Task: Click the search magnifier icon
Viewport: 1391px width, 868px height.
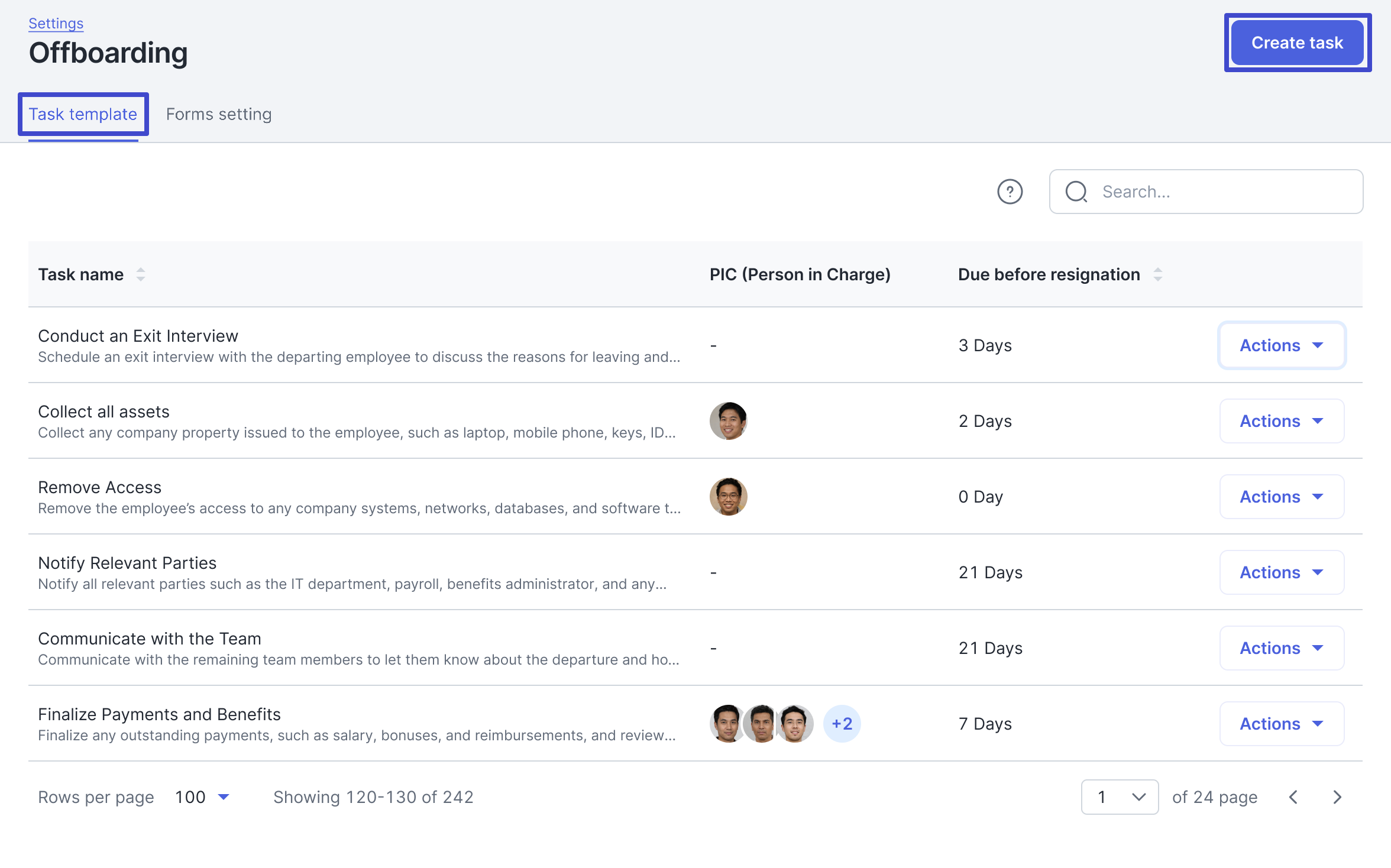Action: (1076, 192)
